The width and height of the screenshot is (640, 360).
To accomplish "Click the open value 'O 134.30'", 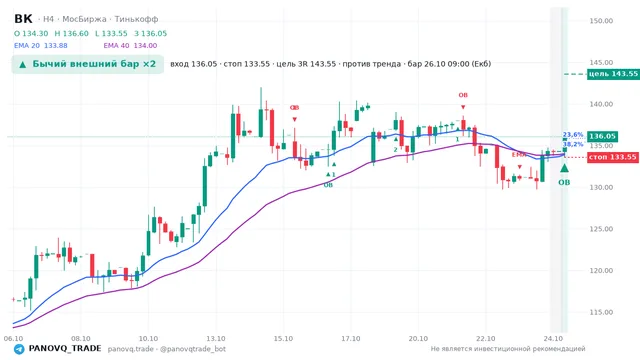I will (31, 33).
